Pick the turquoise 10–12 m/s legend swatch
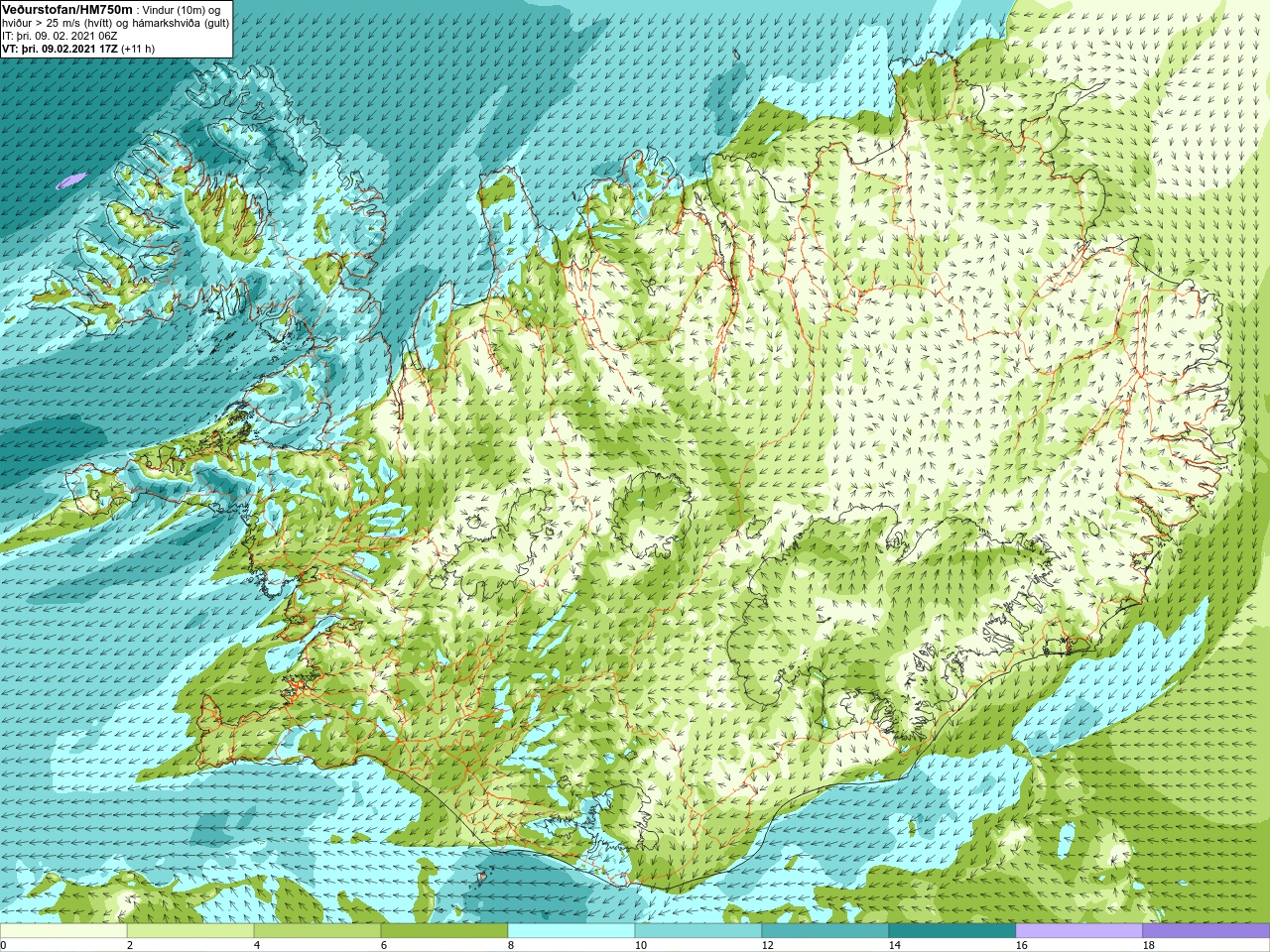Image resolution: width=1270 pixels, height=952 pixels. [698, 931]
